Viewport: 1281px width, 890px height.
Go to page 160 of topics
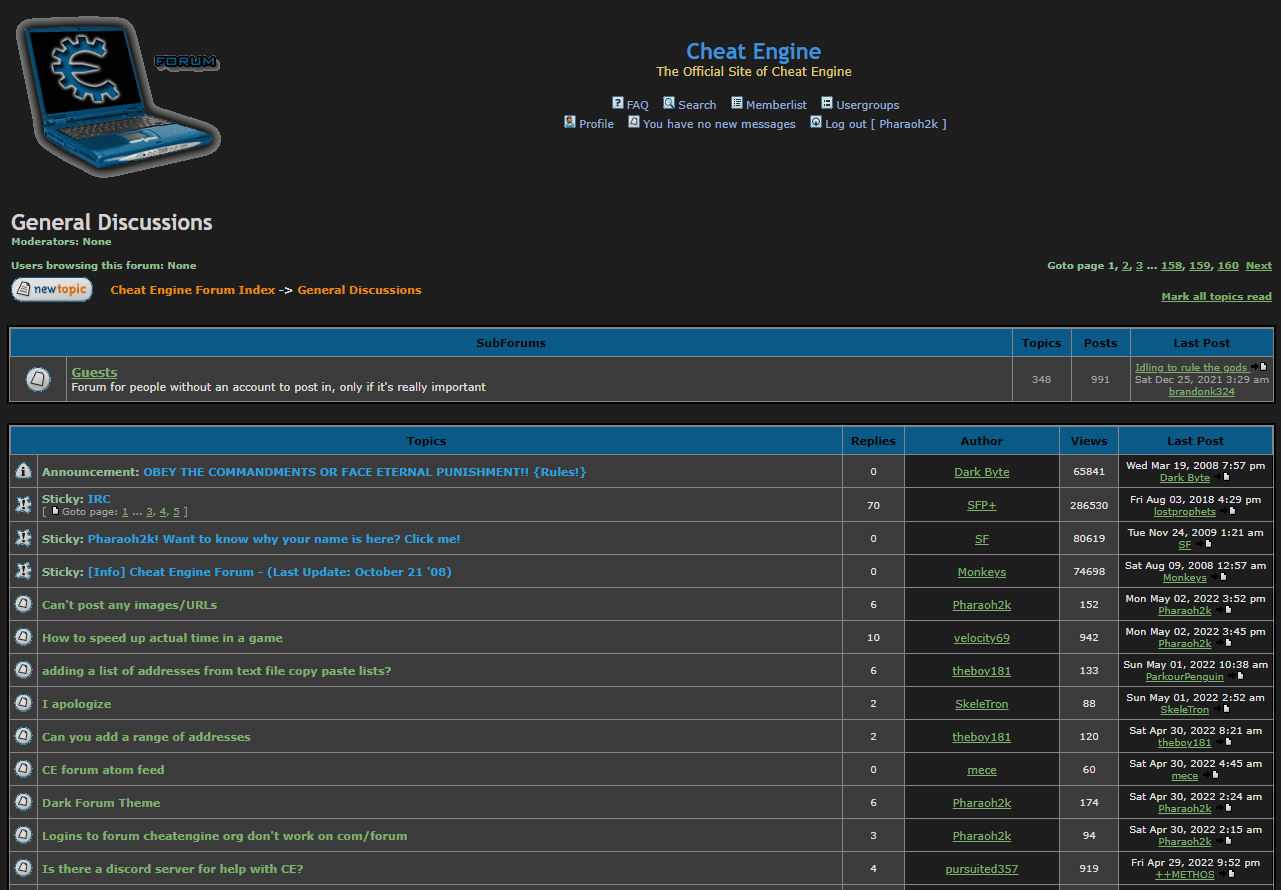point(1228,266)
